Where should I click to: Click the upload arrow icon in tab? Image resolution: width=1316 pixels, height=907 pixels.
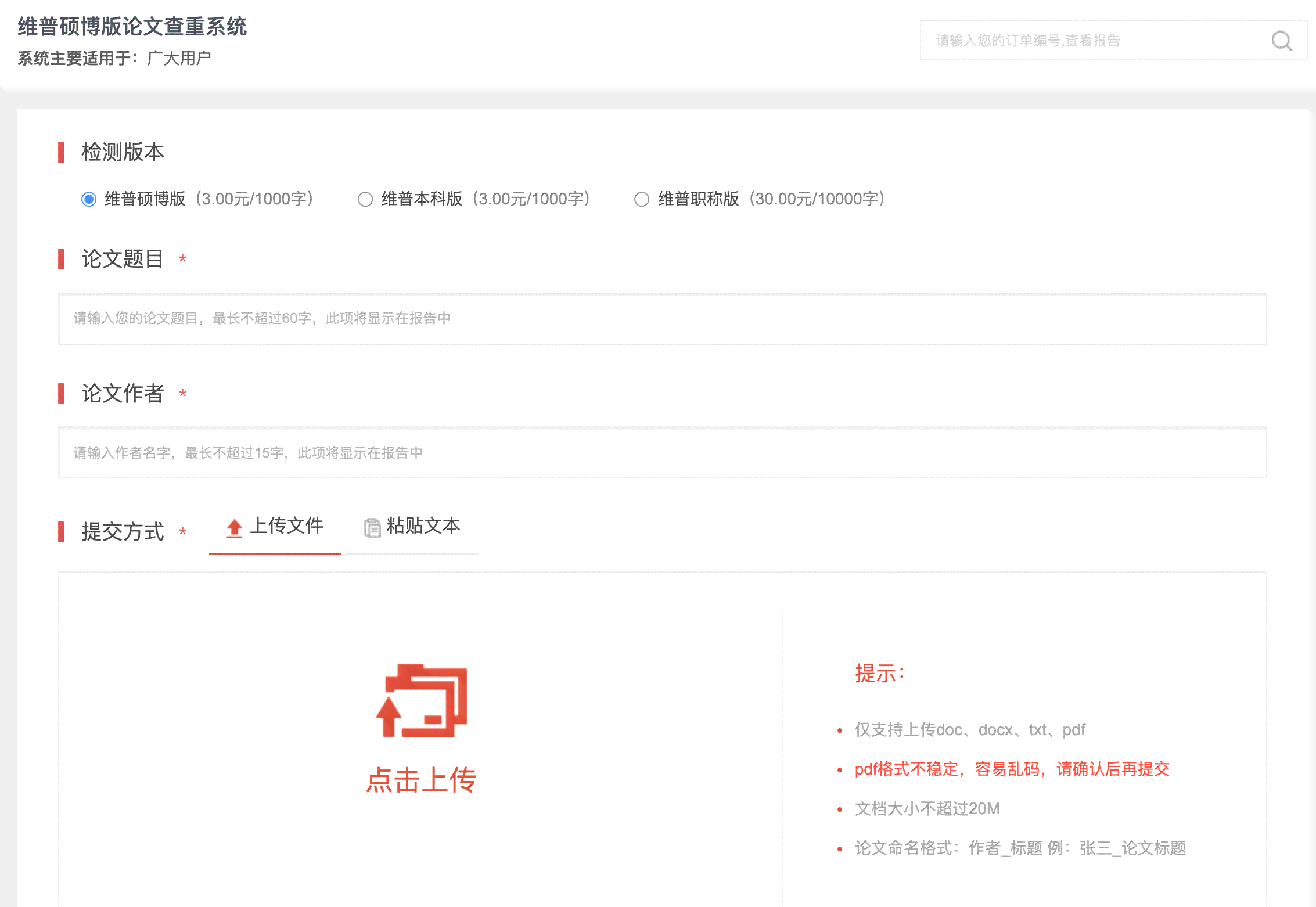[x=234, y=527]
